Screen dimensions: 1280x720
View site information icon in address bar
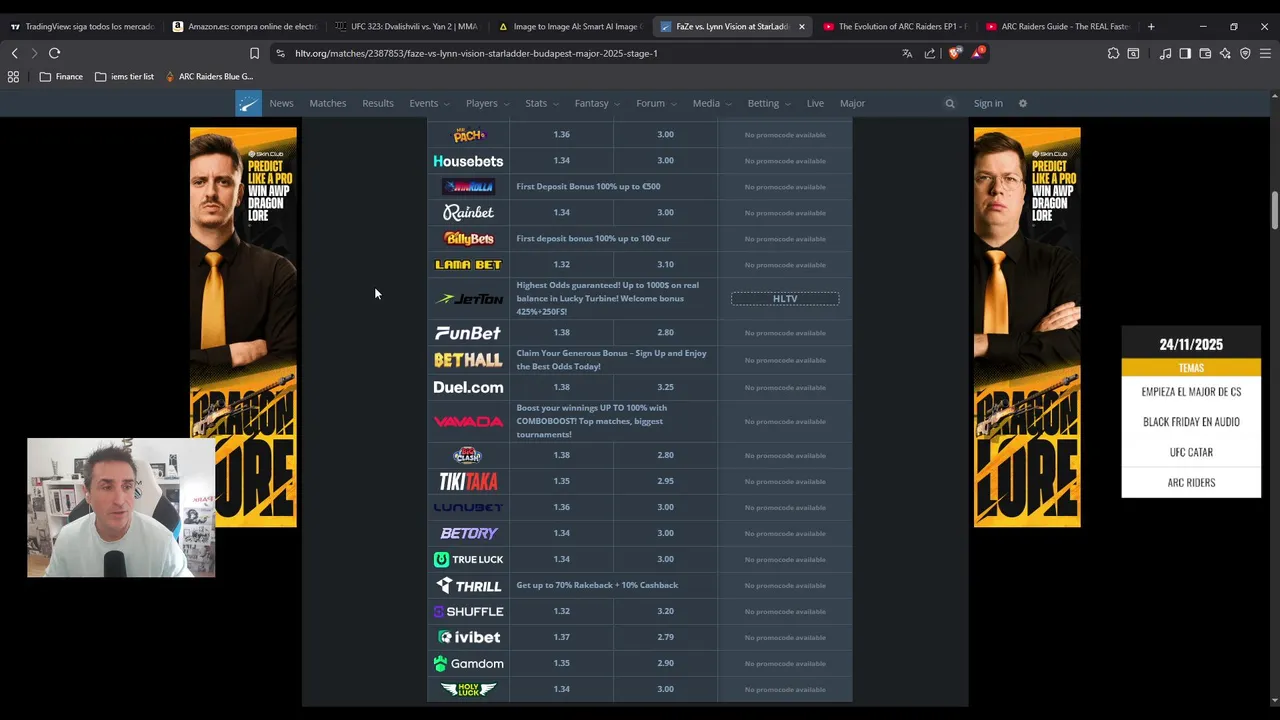280,53
